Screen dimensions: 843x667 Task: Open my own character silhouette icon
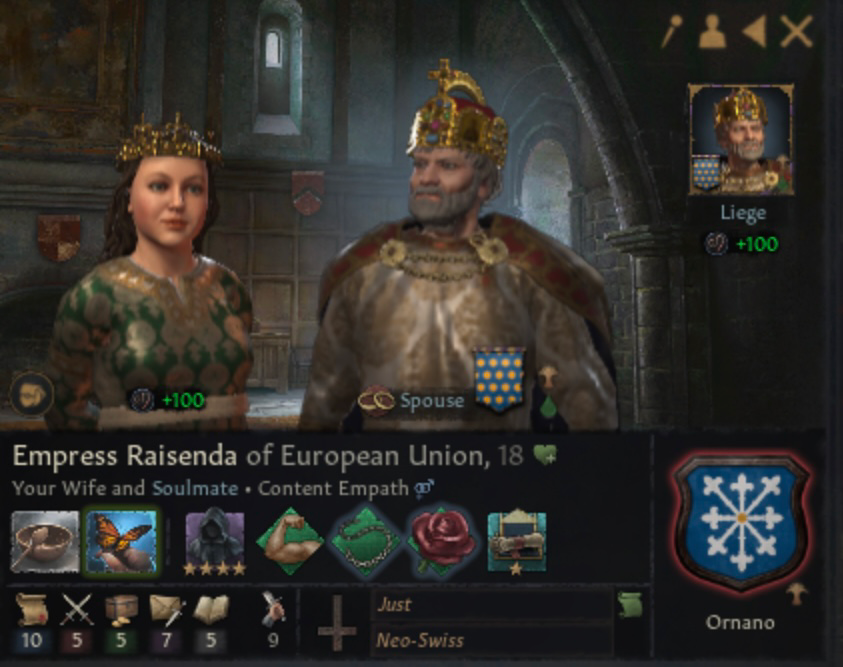tap(712, 32)
